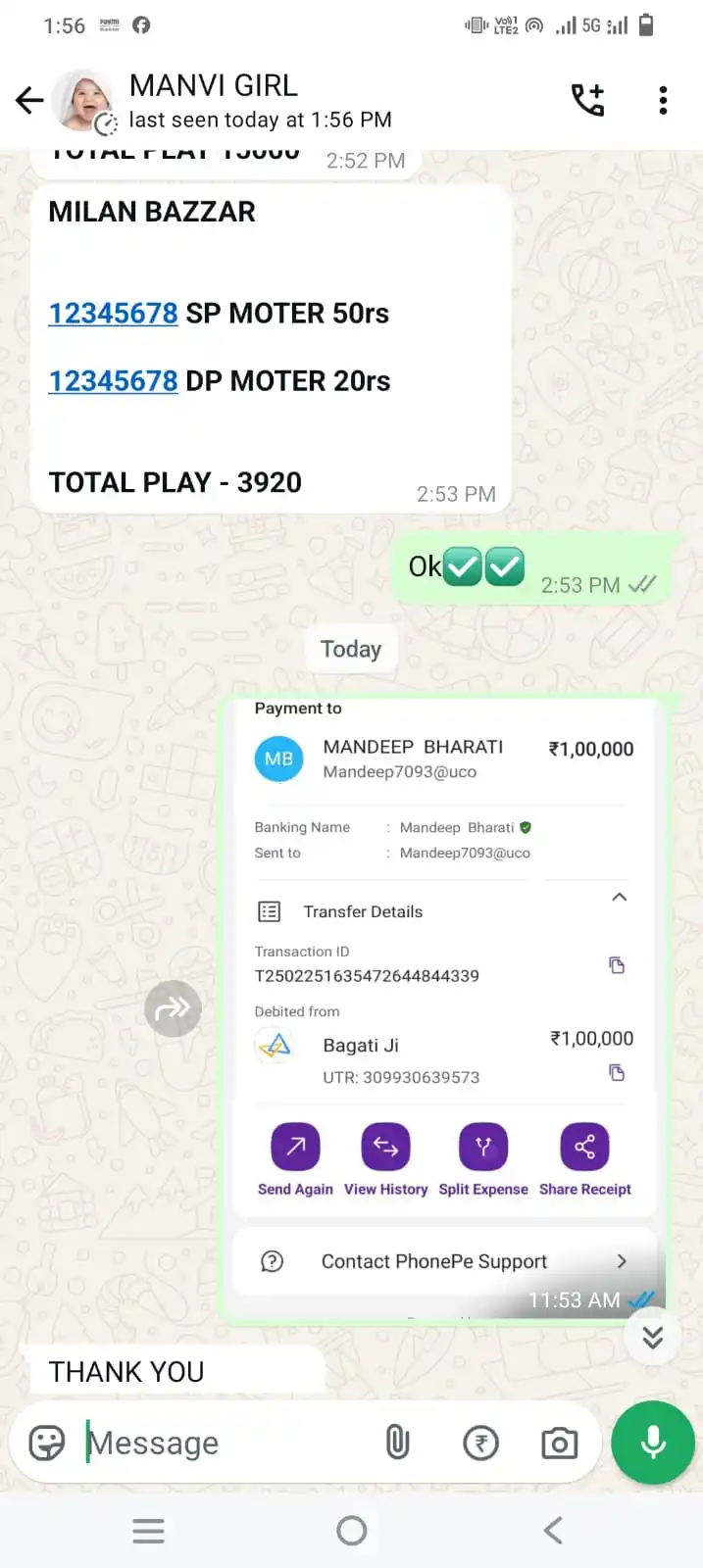Open attachments with the paperclip icon
The image size is (703, 1568).
click(x=397, y=1443)
